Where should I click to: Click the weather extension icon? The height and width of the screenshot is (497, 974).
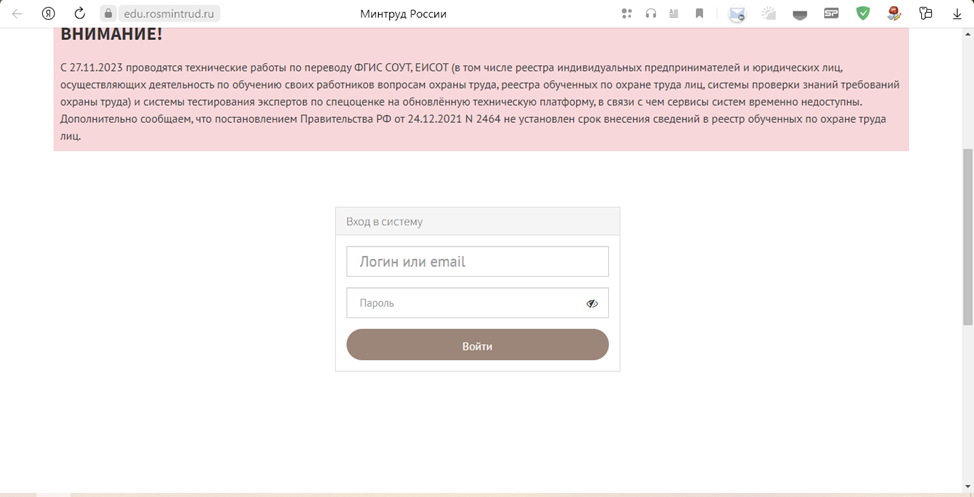click(x=769, y=14)
